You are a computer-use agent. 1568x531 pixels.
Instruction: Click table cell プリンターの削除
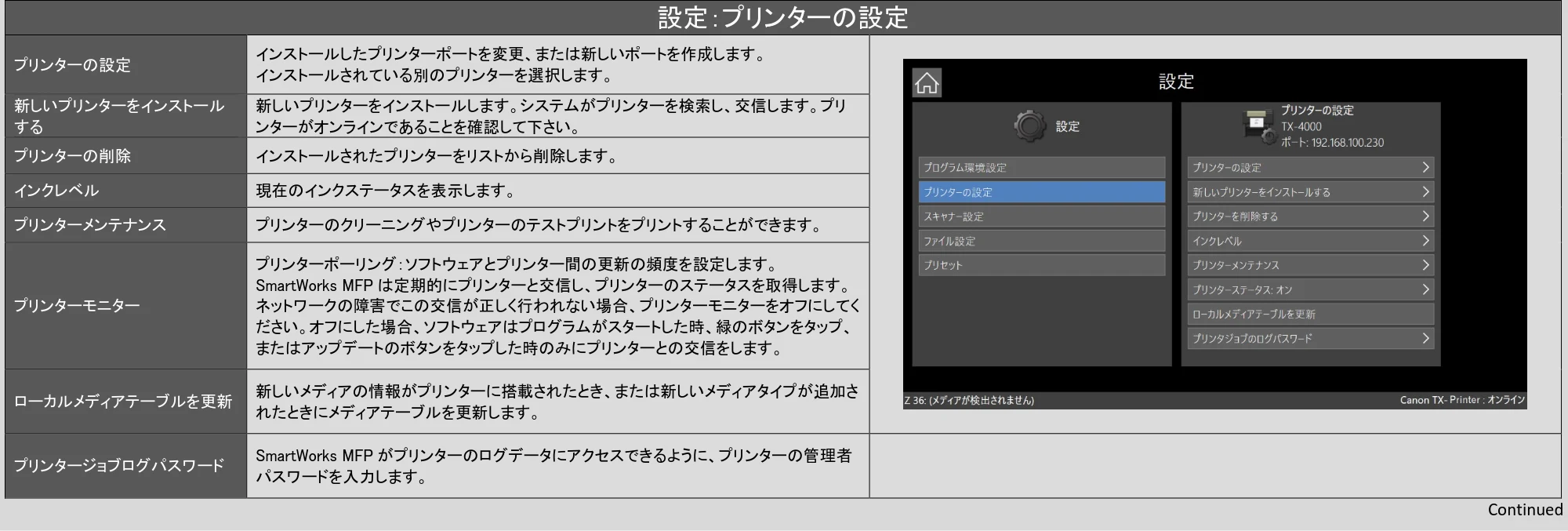pos(125,155)
